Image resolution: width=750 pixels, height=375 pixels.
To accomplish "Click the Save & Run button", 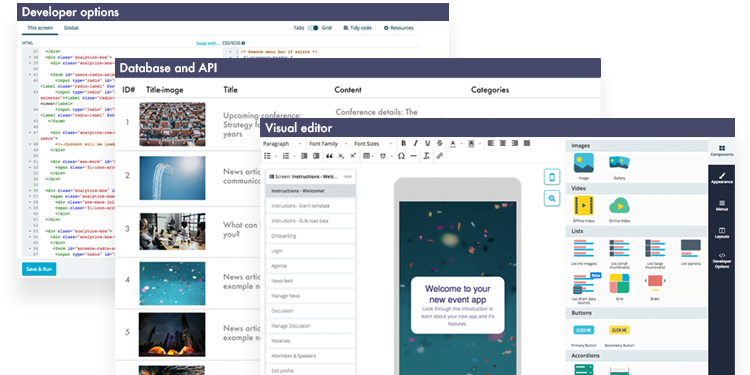I will [39, 269].
